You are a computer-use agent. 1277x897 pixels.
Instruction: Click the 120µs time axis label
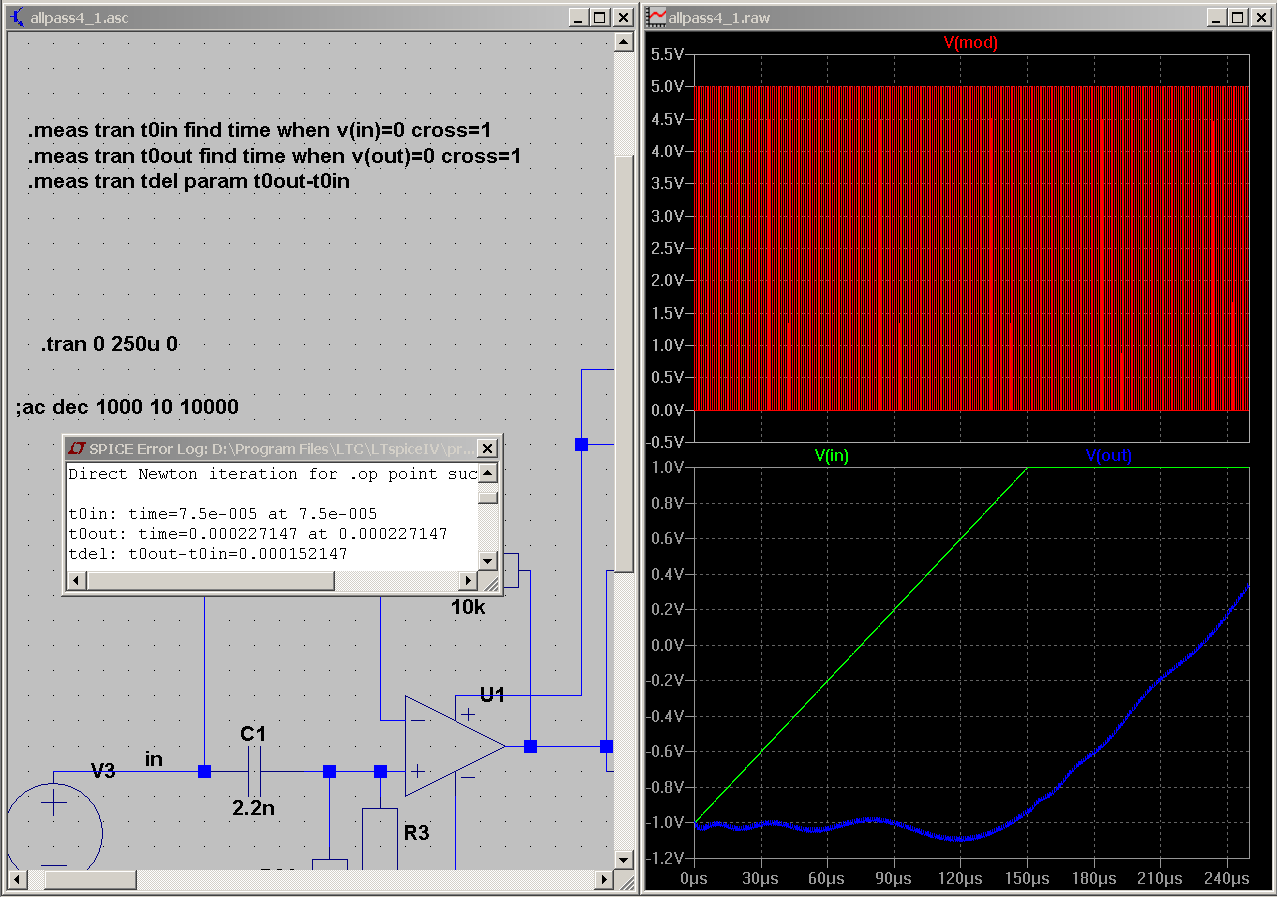pos(960,878)
